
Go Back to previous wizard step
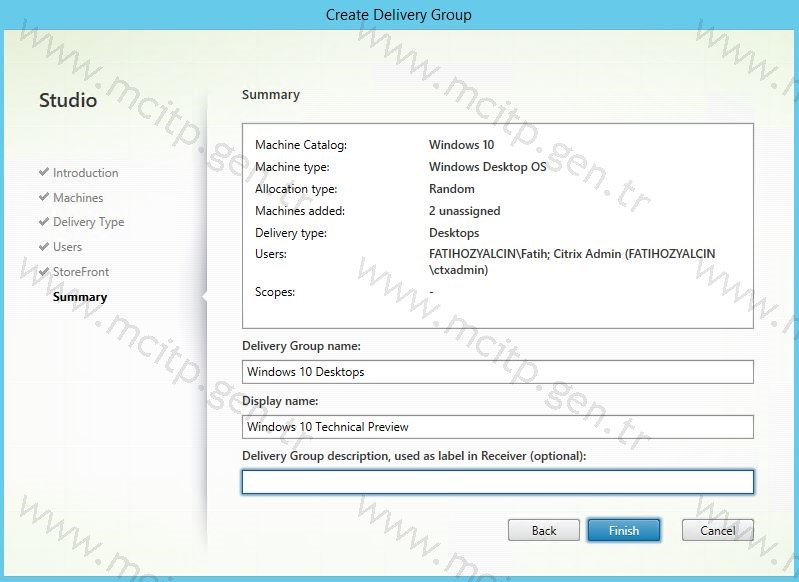pyautogui.click(x=544, y=530)
